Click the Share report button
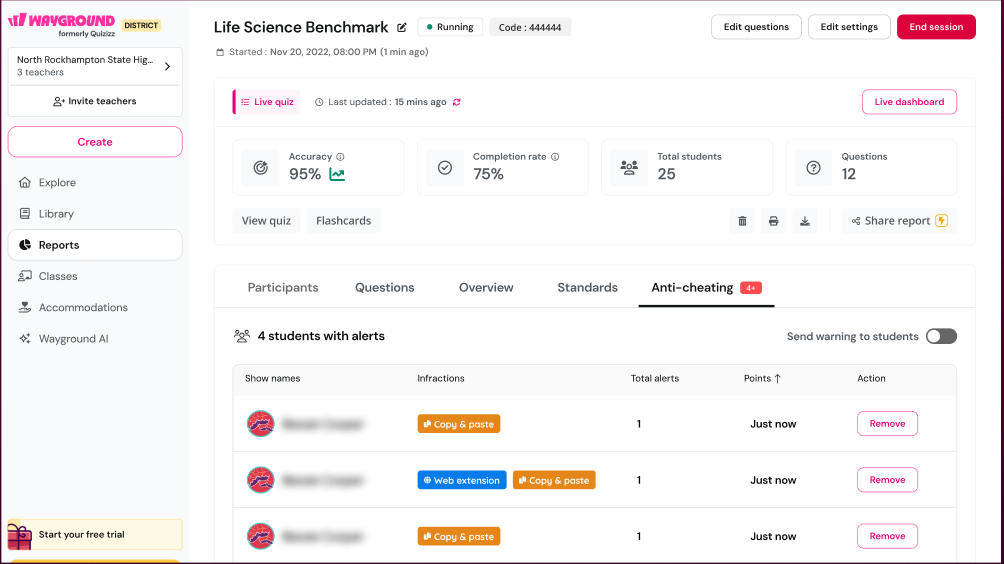This screenshot has width=1004, height=564. [x=898, y=221]
